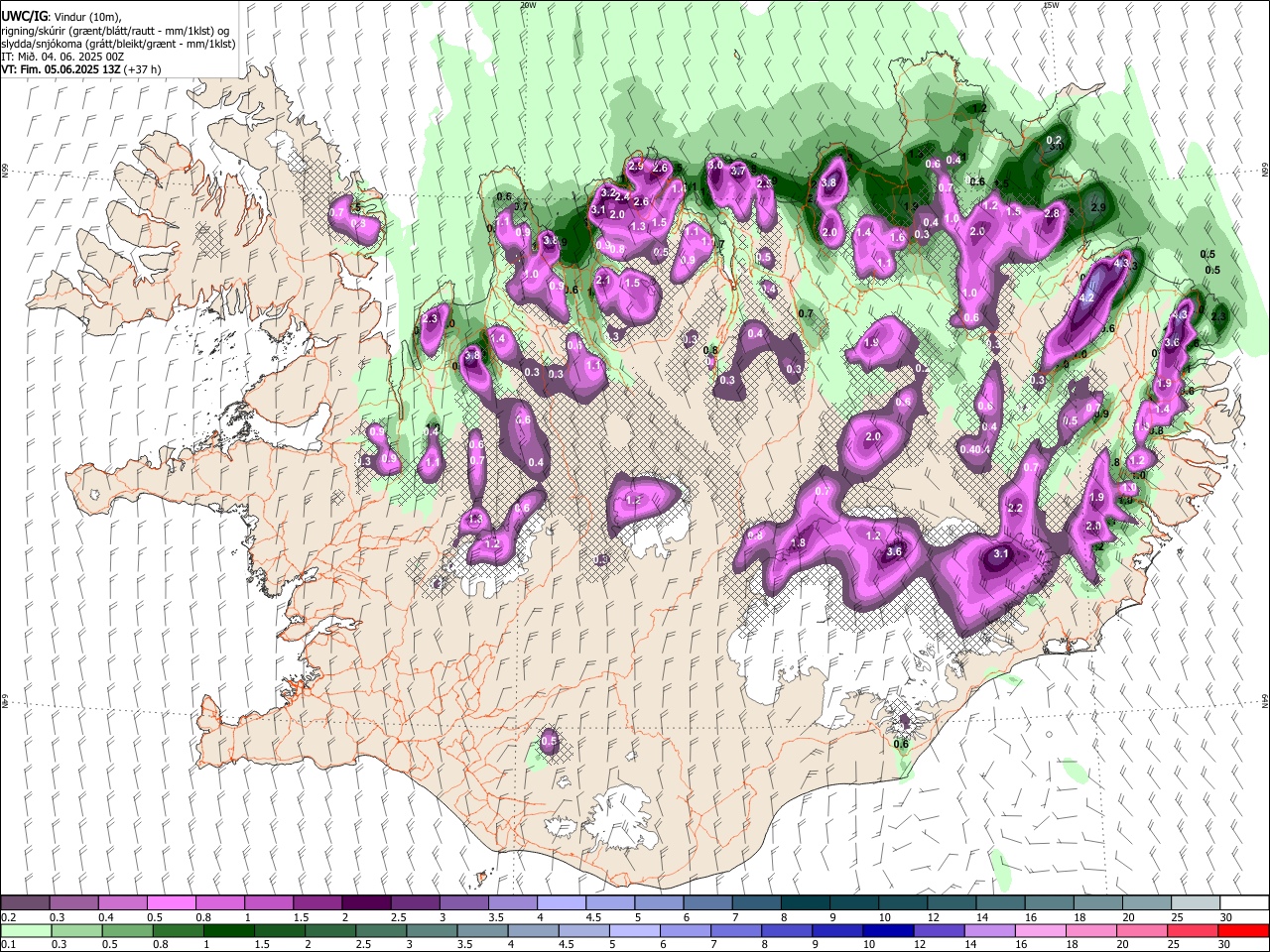Click the "2.2" value on the map
1270x952 pixels.
coord(1015,508)
